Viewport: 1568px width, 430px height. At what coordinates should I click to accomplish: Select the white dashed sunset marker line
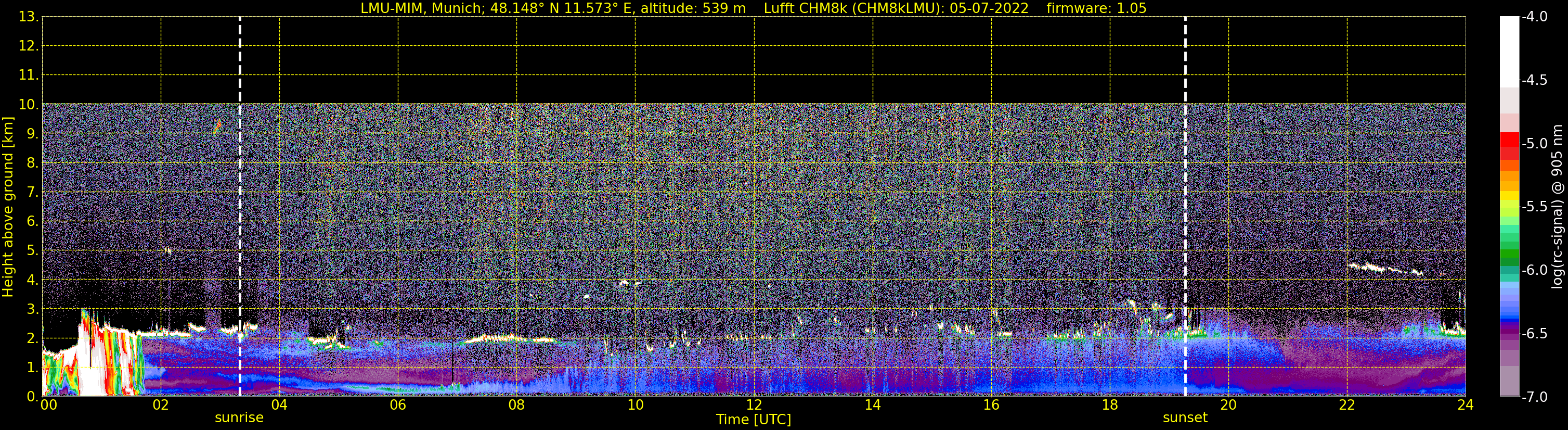(x=1186, y=207)
